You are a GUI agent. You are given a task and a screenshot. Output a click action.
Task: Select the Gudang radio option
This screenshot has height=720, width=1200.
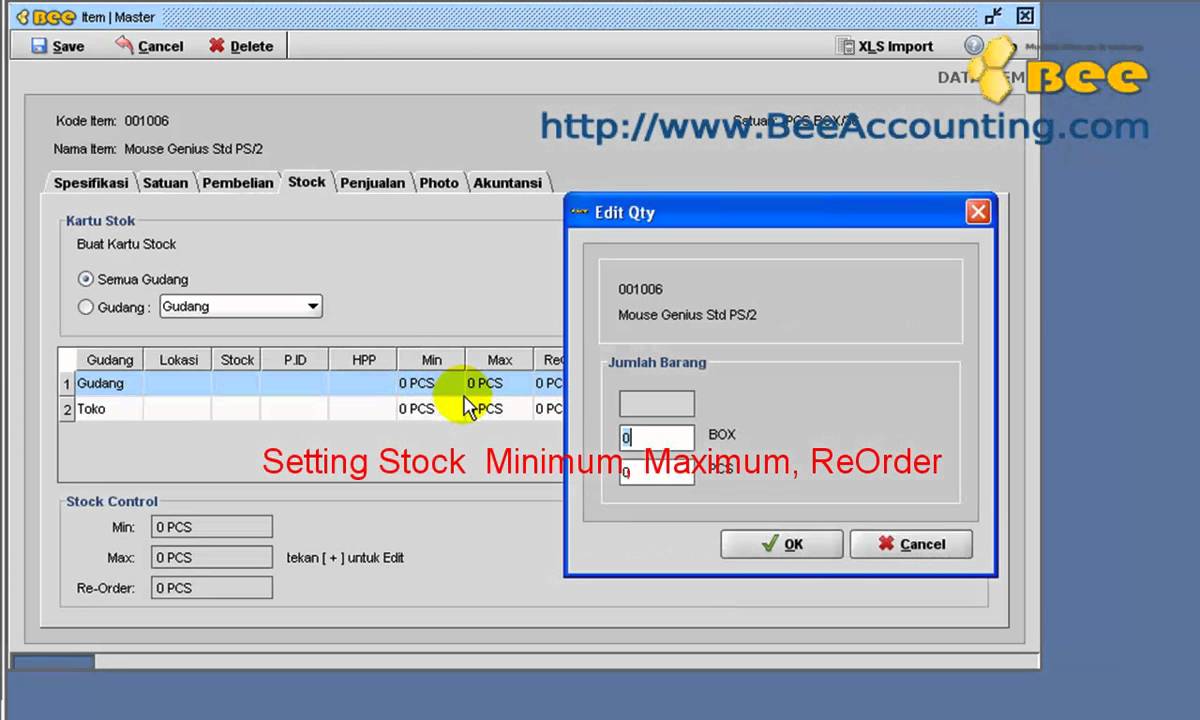[x=86, y=307]
